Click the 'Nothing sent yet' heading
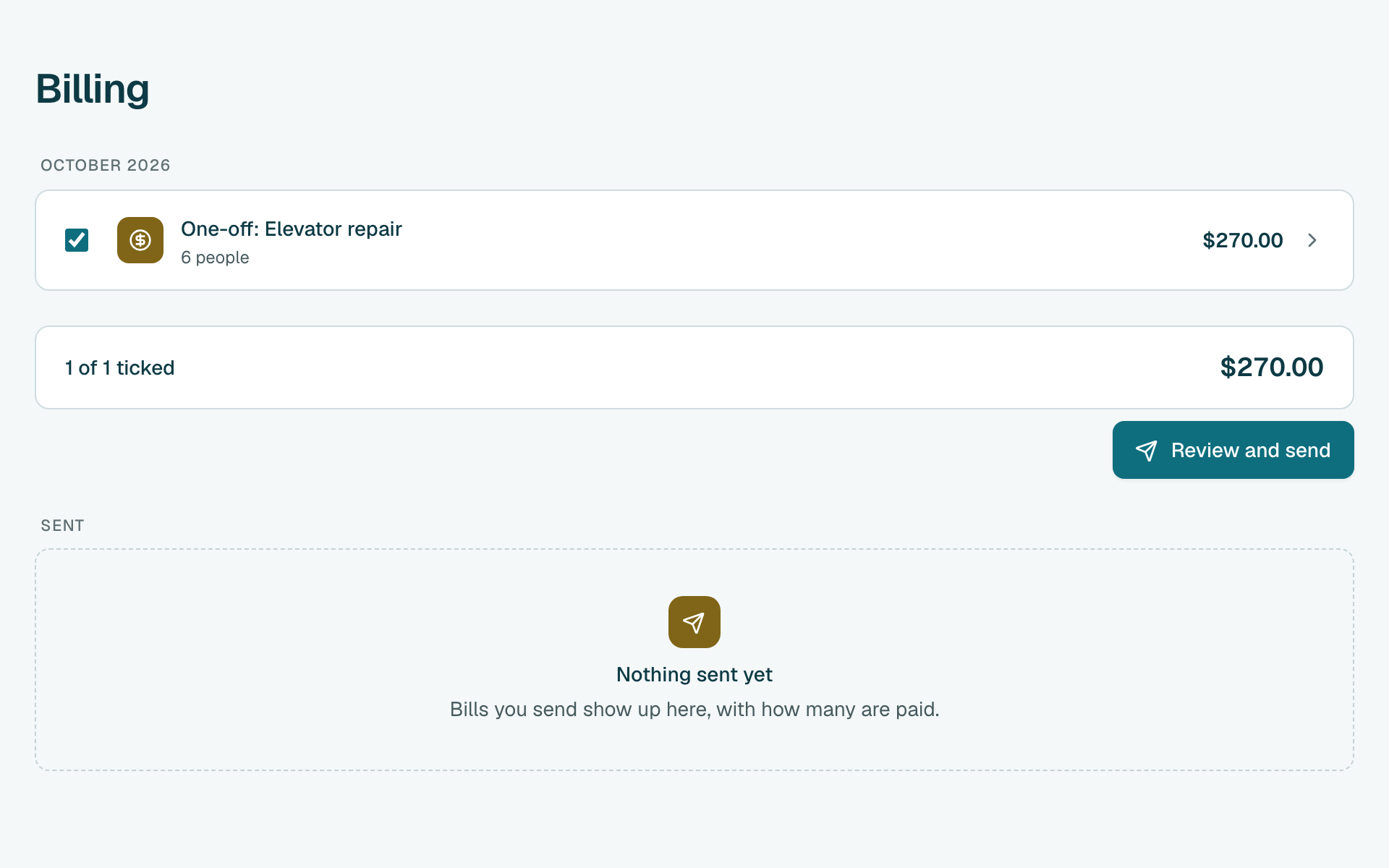This screenshot has width=1389, height=868. (x=694, y=674)
